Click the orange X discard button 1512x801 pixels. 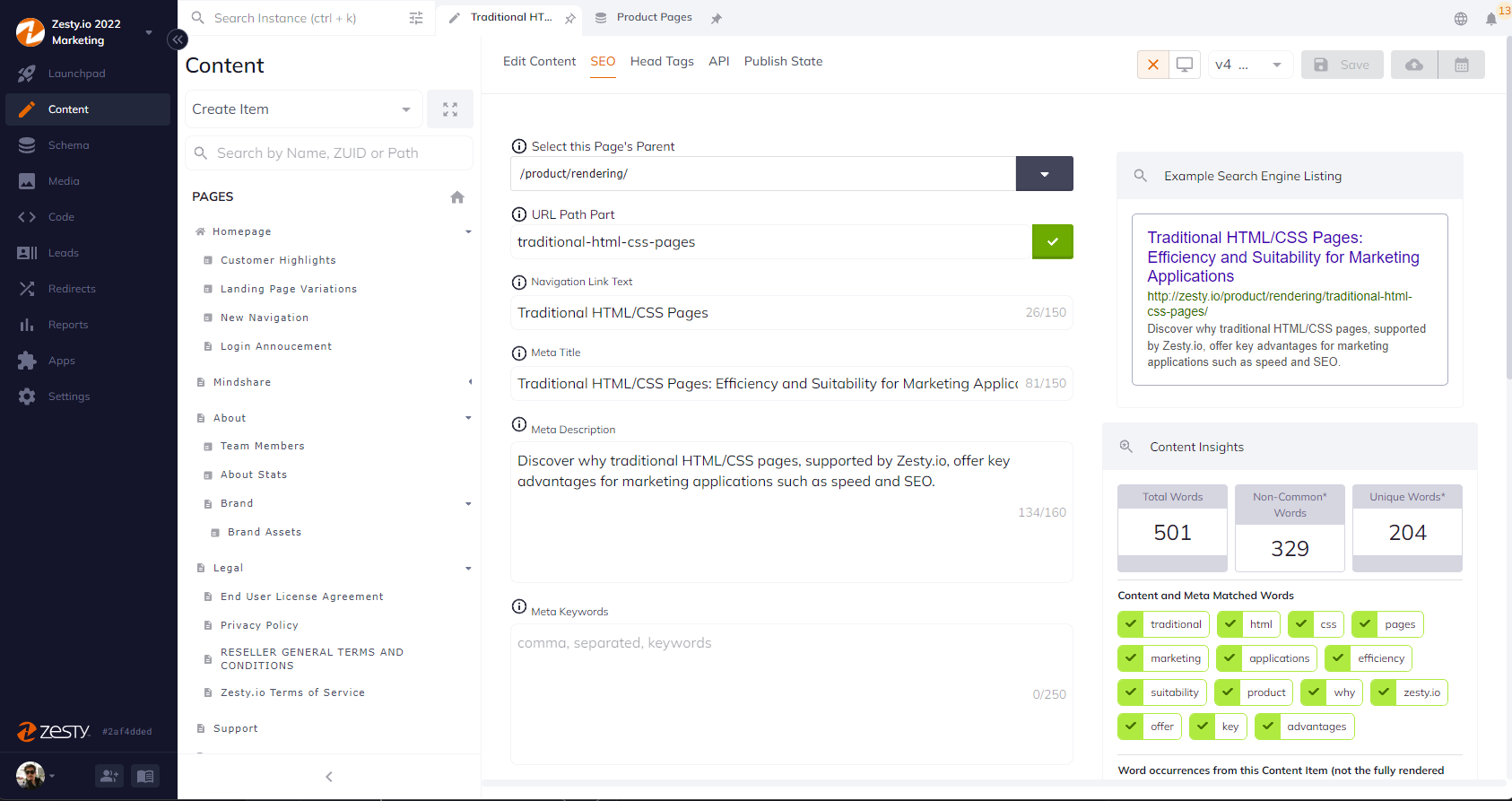tap(1153, 65)
